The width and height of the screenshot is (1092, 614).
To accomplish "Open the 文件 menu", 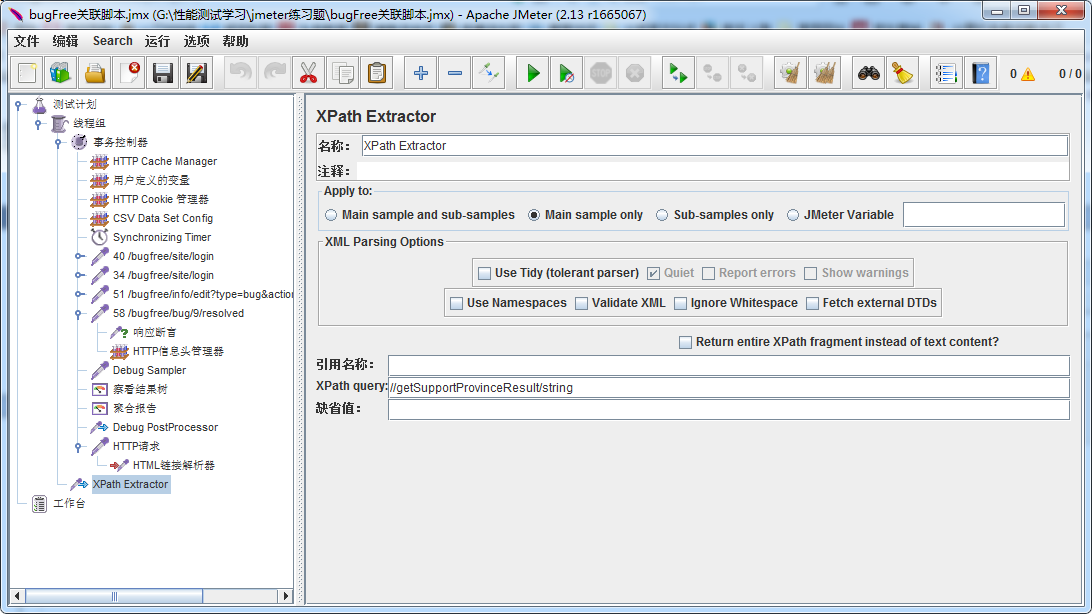I will [x=26, y=41].
